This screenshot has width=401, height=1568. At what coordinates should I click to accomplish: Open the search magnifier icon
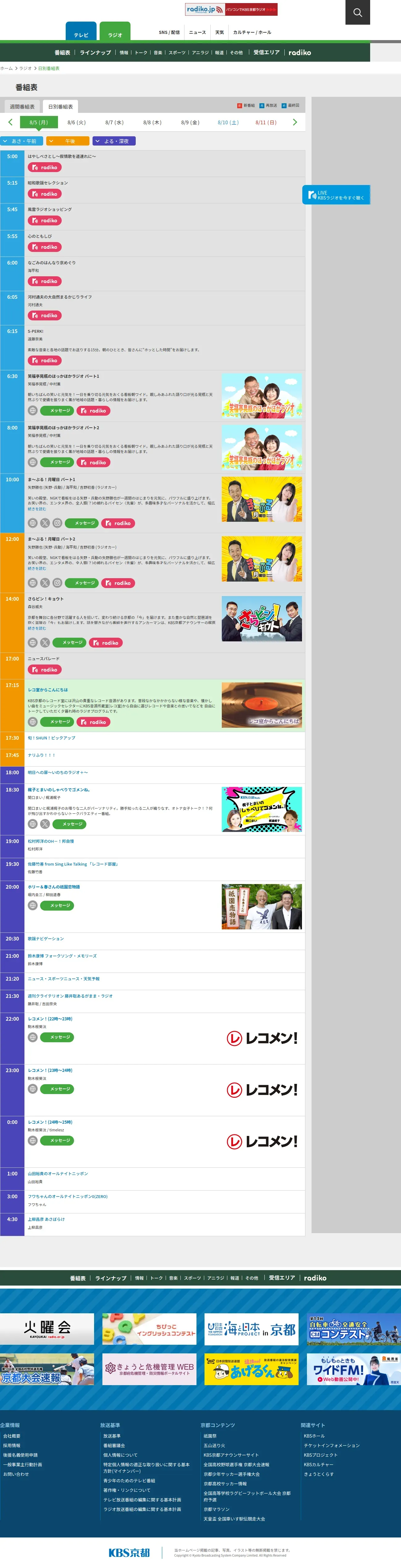click(x=358, y=12)
